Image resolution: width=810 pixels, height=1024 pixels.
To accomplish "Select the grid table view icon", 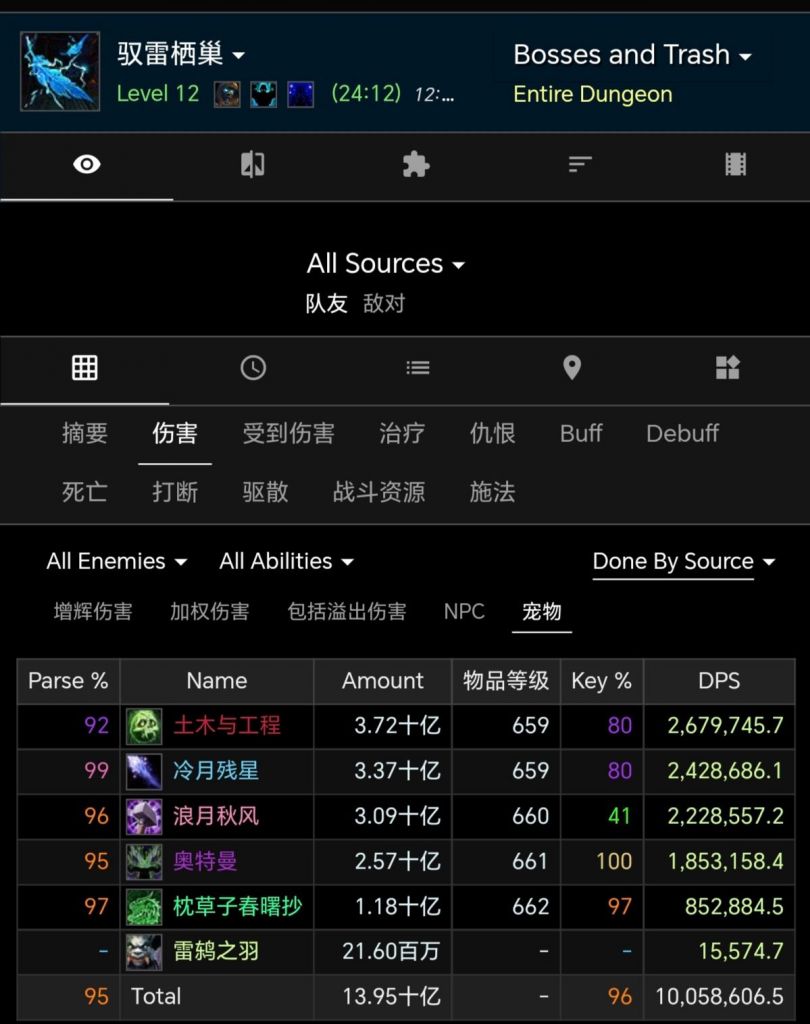I will (x=85, y=368).
